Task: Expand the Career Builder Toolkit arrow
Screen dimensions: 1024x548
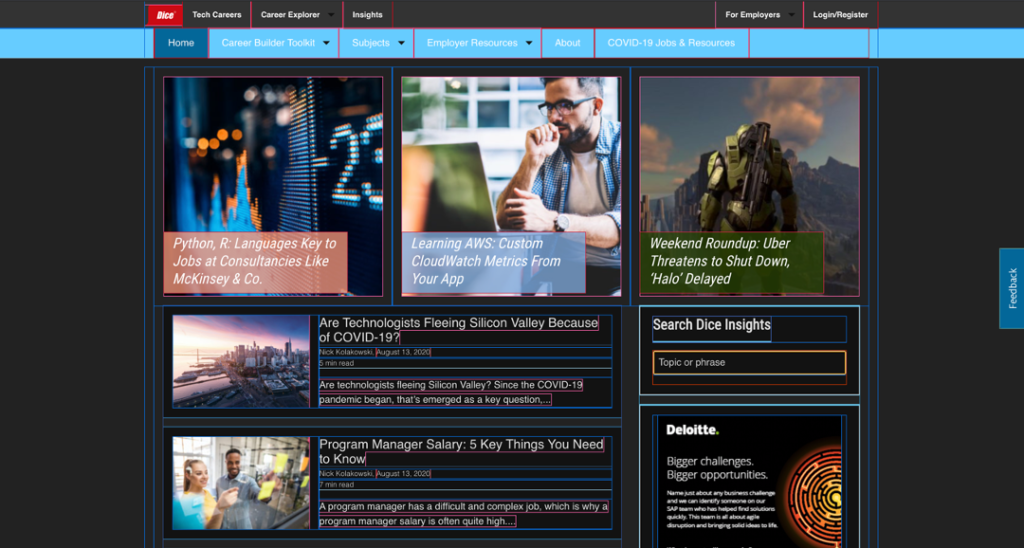Action: tap(327, 43)
